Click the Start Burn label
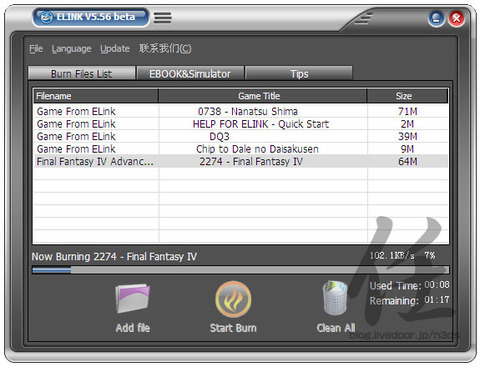This screenshot has width=480, height=367. [x=233, y=328]
